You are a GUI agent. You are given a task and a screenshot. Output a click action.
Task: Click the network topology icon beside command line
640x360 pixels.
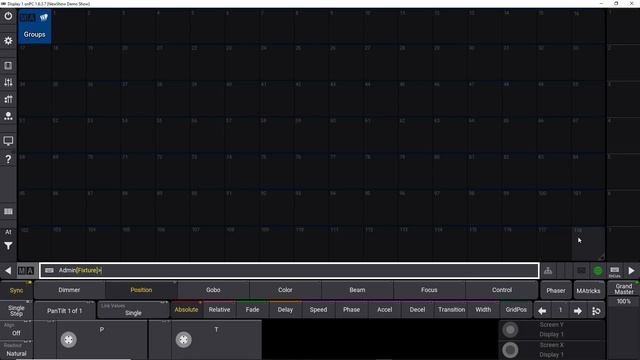[x=548, y=271]
